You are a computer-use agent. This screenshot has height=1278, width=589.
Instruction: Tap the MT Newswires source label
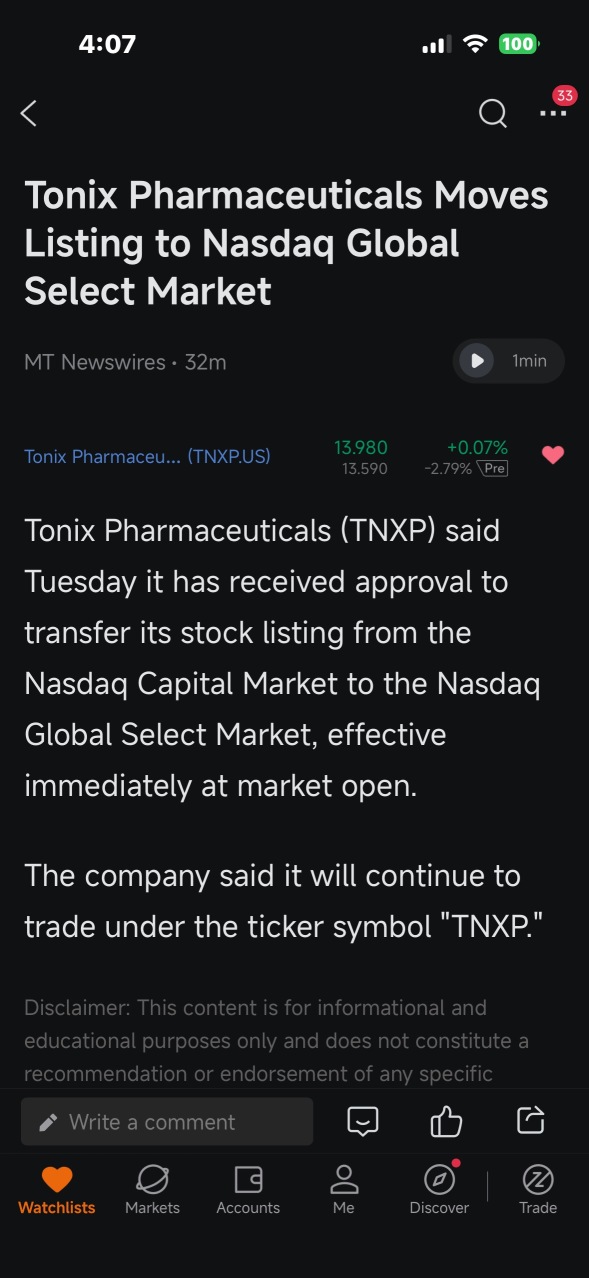pos(95,362)
